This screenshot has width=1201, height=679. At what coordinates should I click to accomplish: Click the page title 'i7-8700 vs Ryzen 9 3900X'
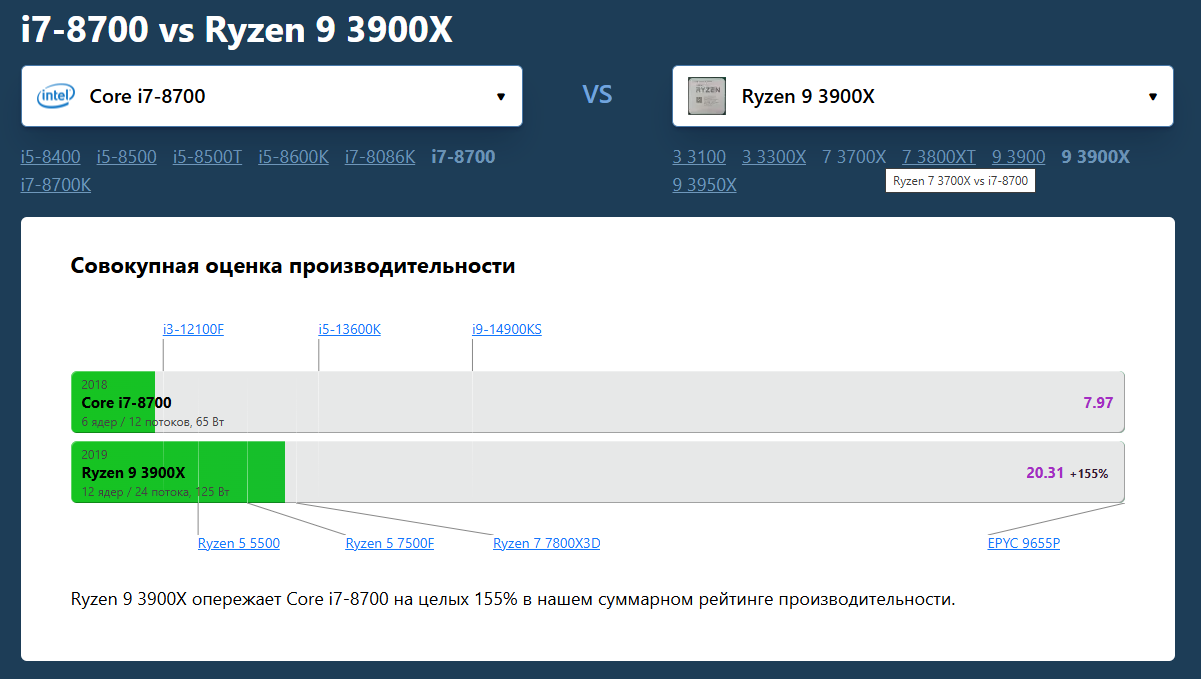(237, 30)
